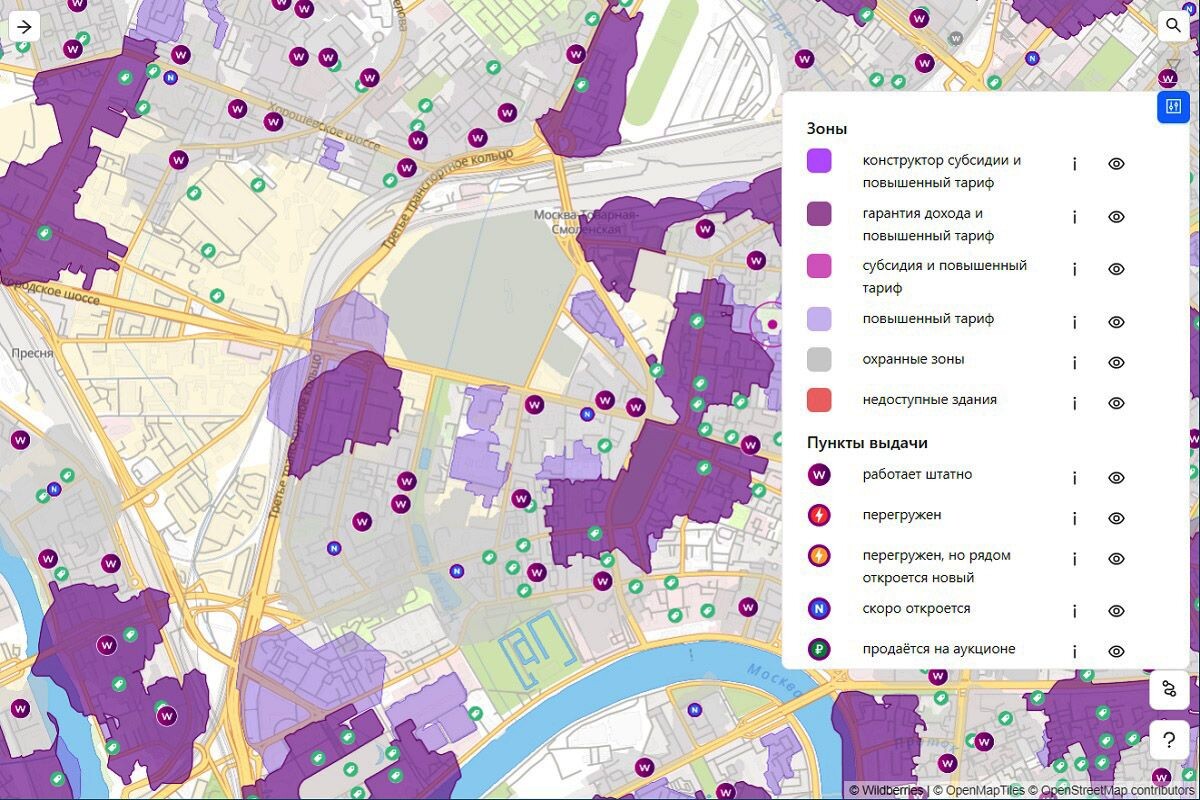Viewport: 1200px width, 800px height.
Task: Click the orange 'перегружен, но рядом откроется новый' icon
Action: [819, 555]
